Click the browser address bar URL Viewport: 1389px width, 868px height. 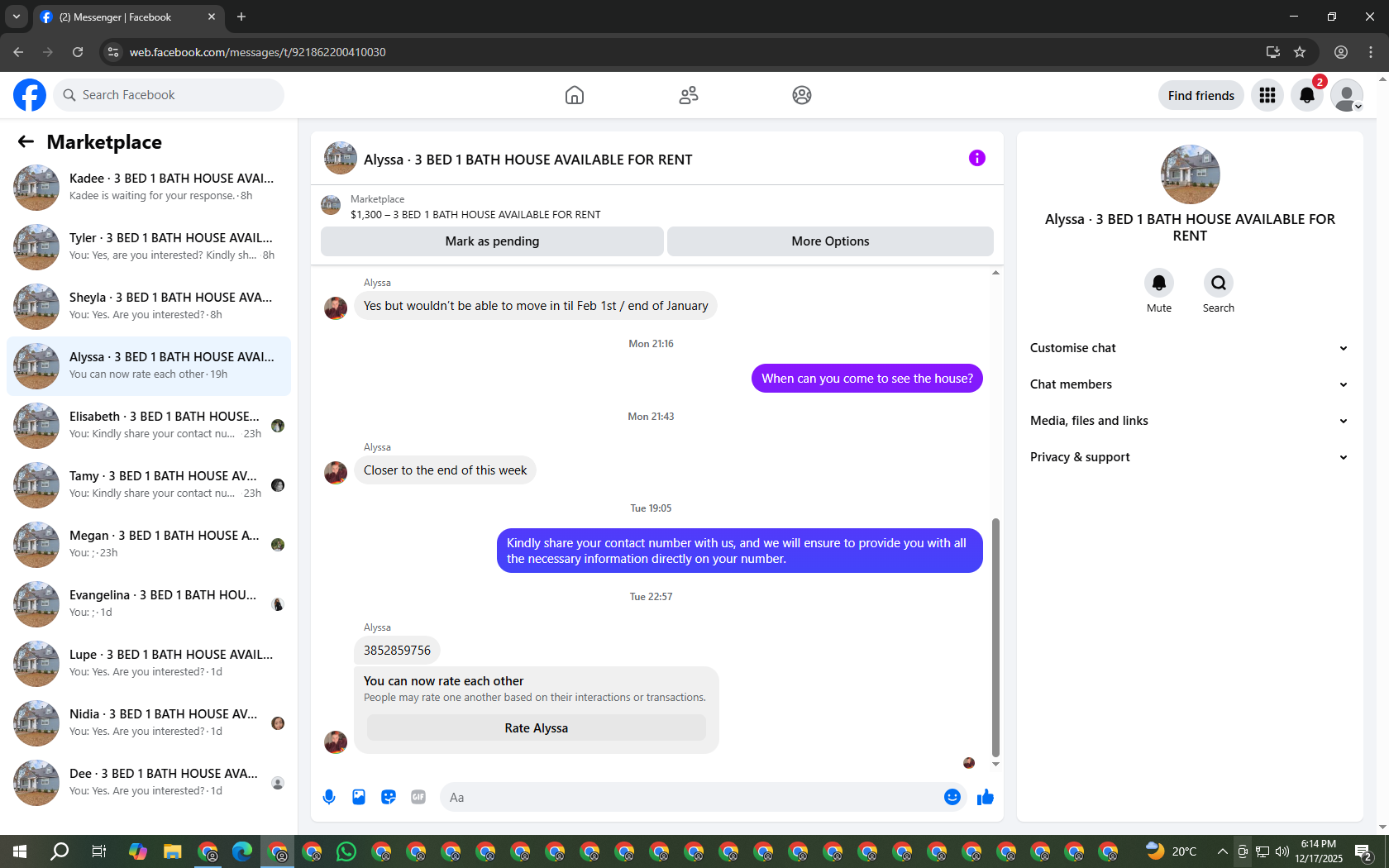257,52
